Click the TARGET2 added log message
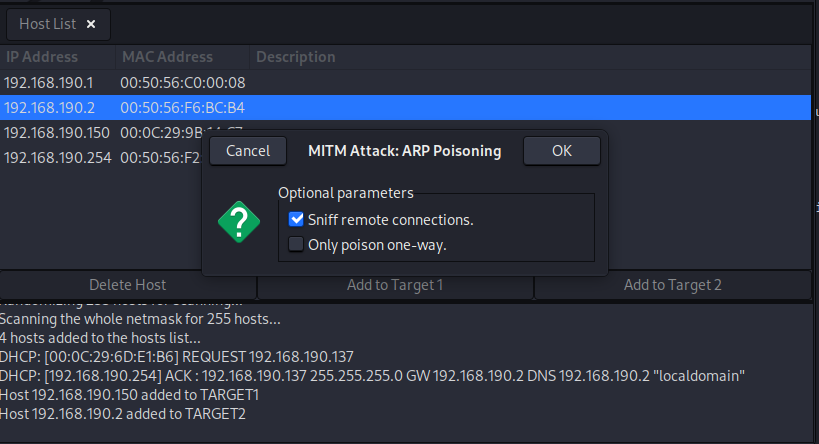The height and width of the screenshot is (444, 819). tap(123, 413)
